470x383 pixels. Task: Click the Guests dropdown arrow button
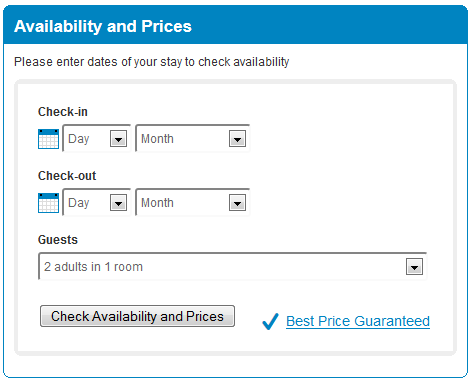(414, 267)
